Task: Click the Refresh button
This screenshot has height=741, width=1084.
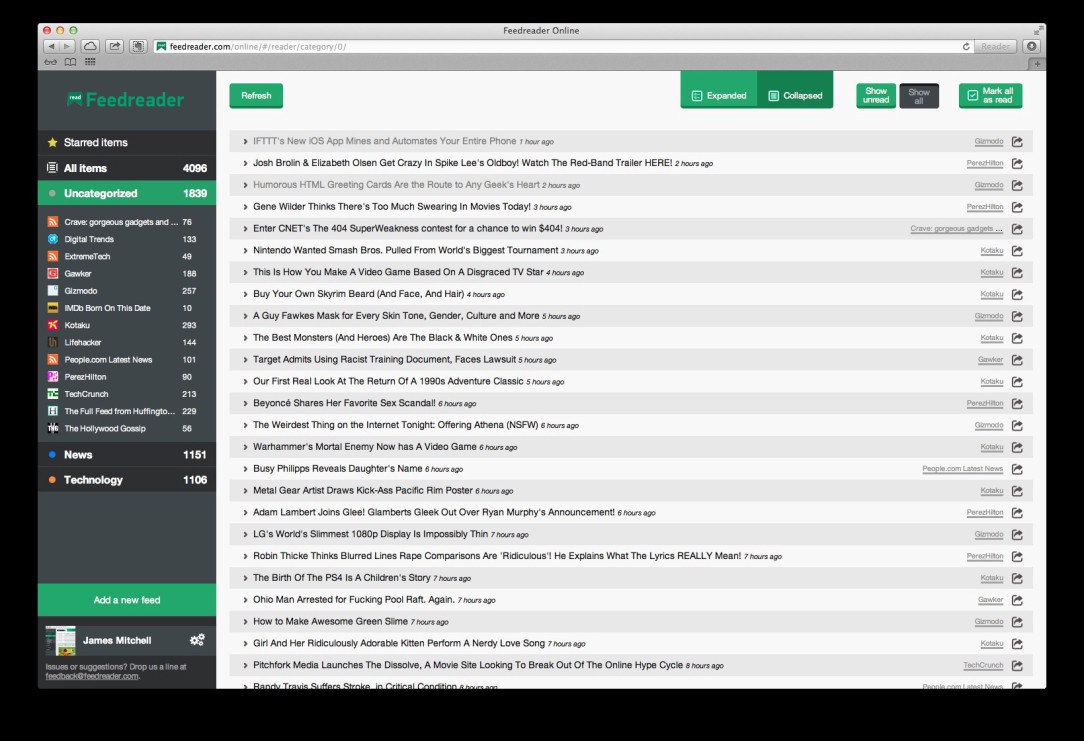Action: pyautogui.click(x=256, y=95)
